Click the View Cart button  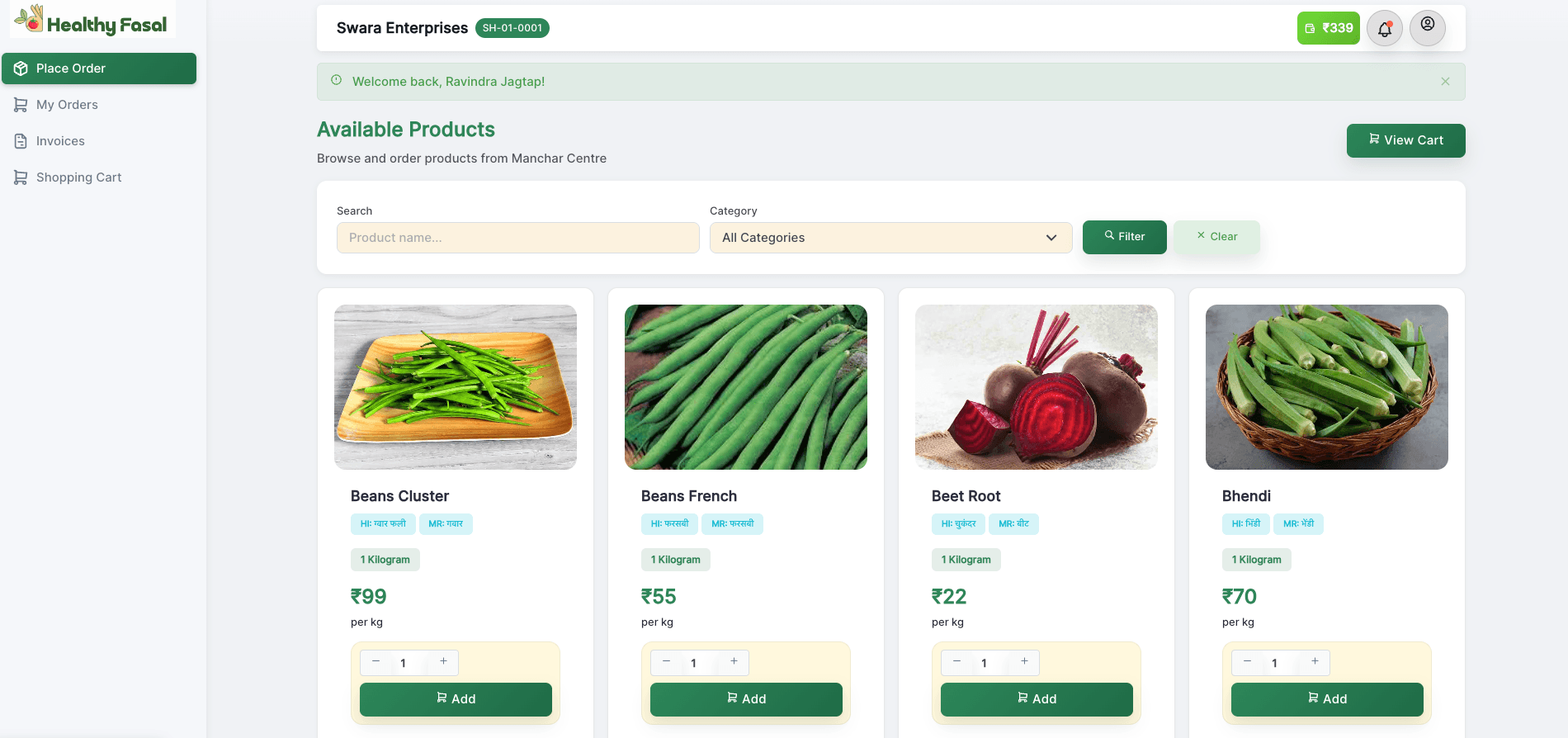[1405, 140]
